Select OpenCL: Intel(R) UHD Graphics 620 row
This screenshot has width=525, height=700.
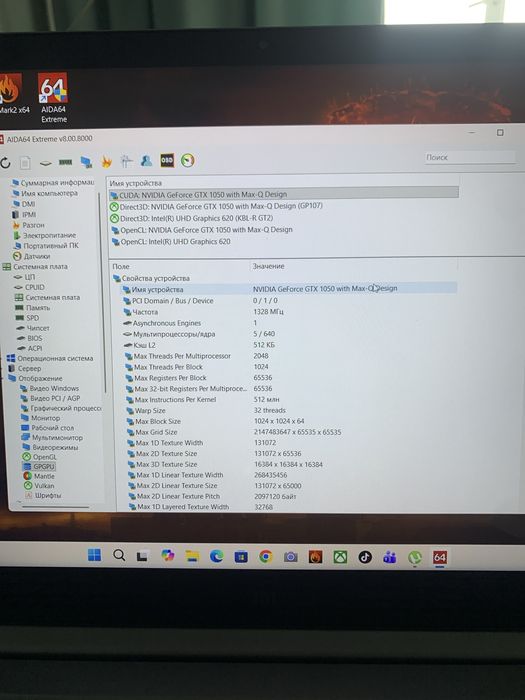[x=171, y=242]
